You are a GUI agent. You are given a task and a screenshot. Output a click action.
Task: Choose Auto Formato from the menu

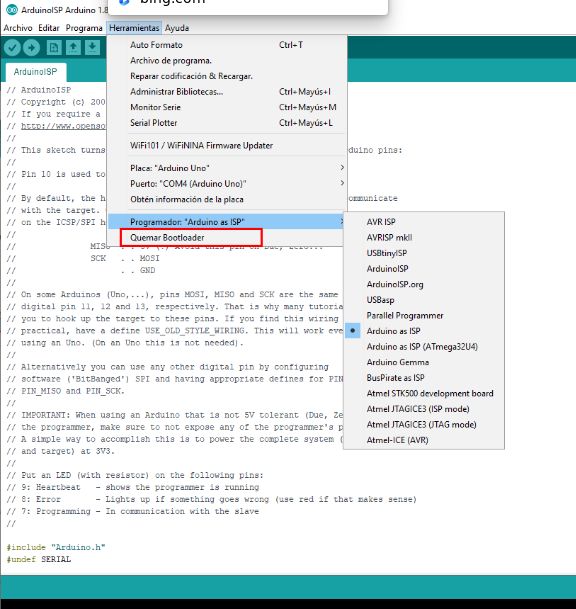pyautogui.click(x=226, y=45)
